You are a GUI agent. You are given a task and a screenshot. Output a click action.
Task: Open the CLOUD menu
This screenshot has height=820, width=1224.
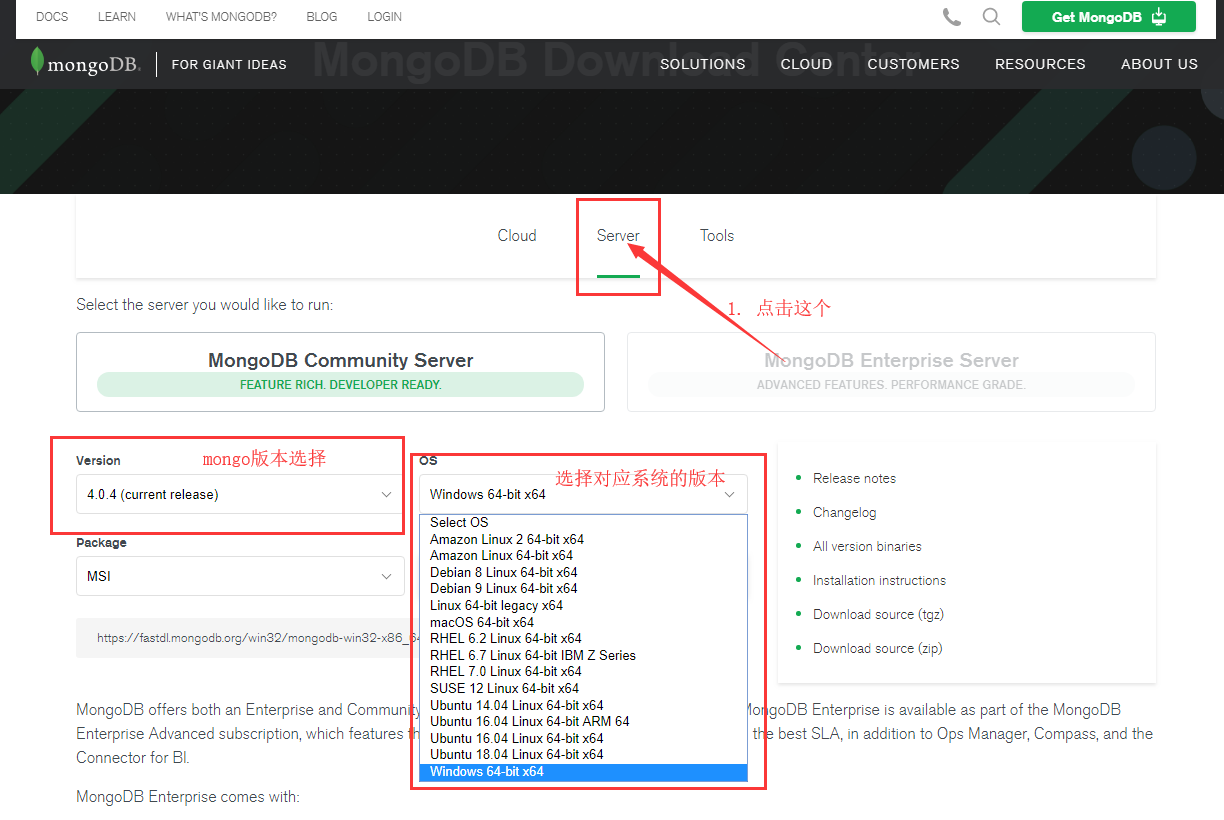point(806,64)
